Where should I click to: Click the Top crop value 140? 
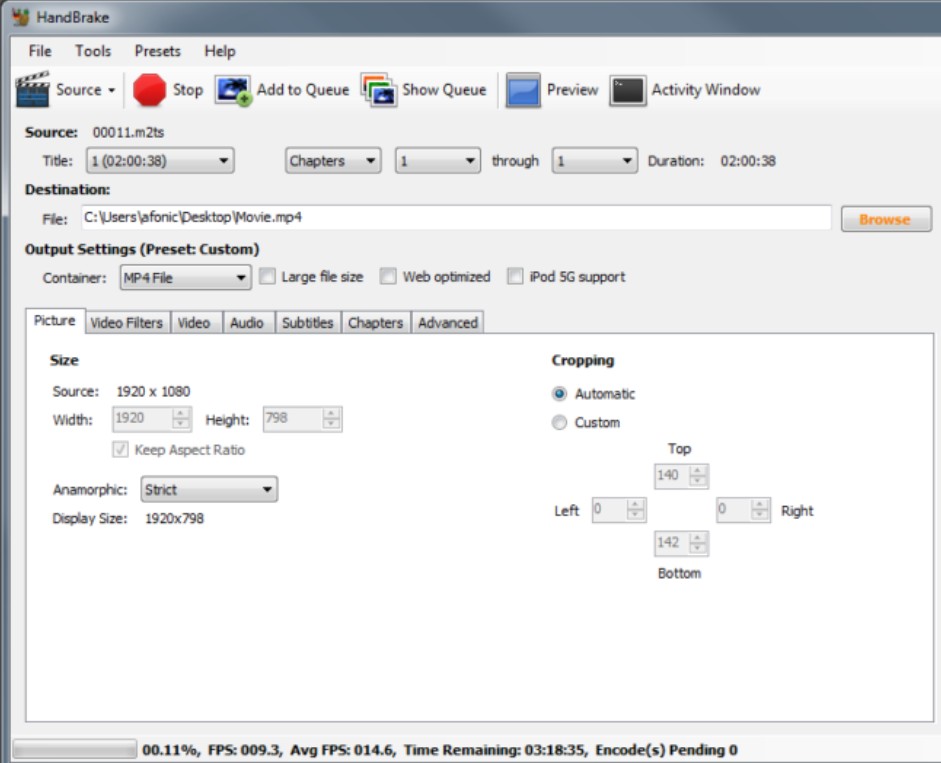click(x=672, y=475)
